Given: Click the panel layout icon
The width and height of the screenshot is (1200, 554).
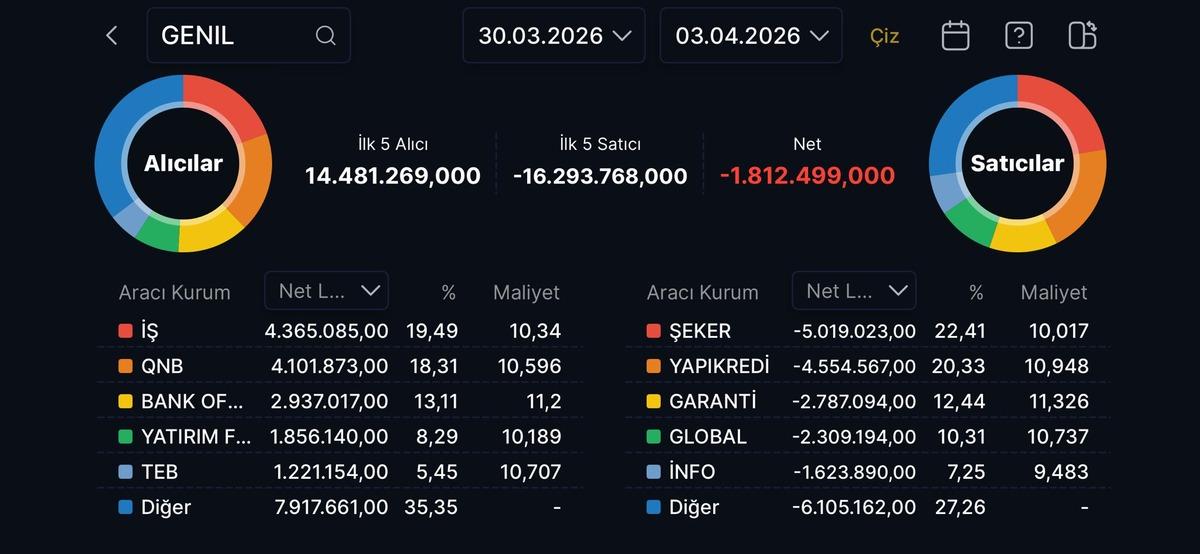Looking at the screenshot, I should tap(1082, 36).
